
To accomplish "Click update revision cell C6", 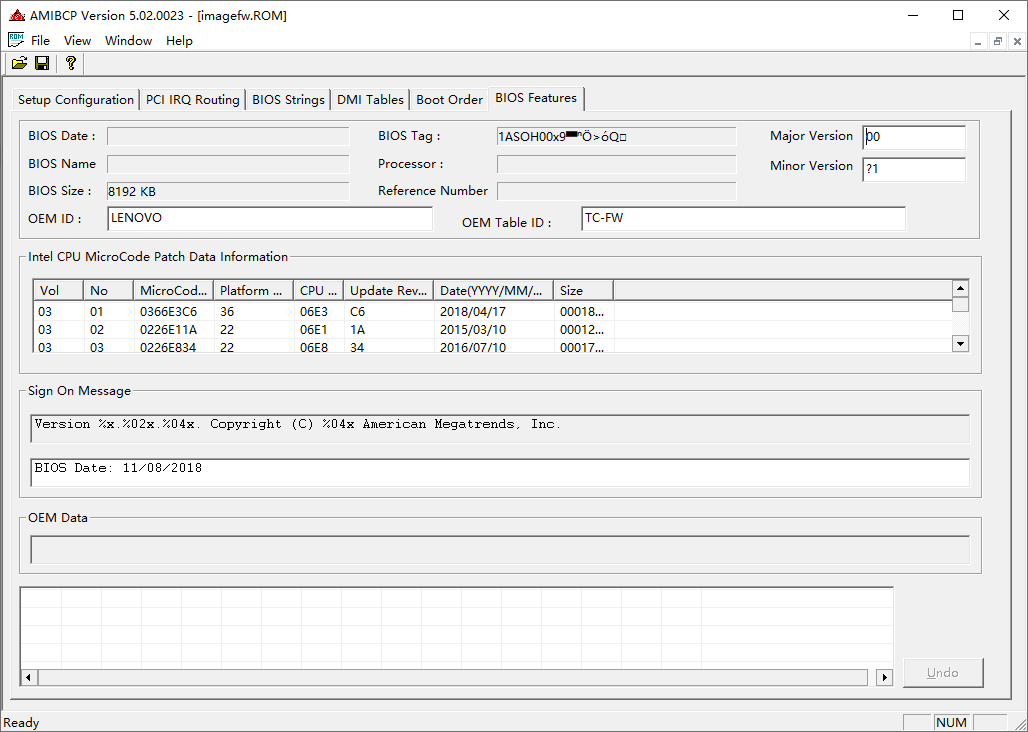I will coord(357,311).
